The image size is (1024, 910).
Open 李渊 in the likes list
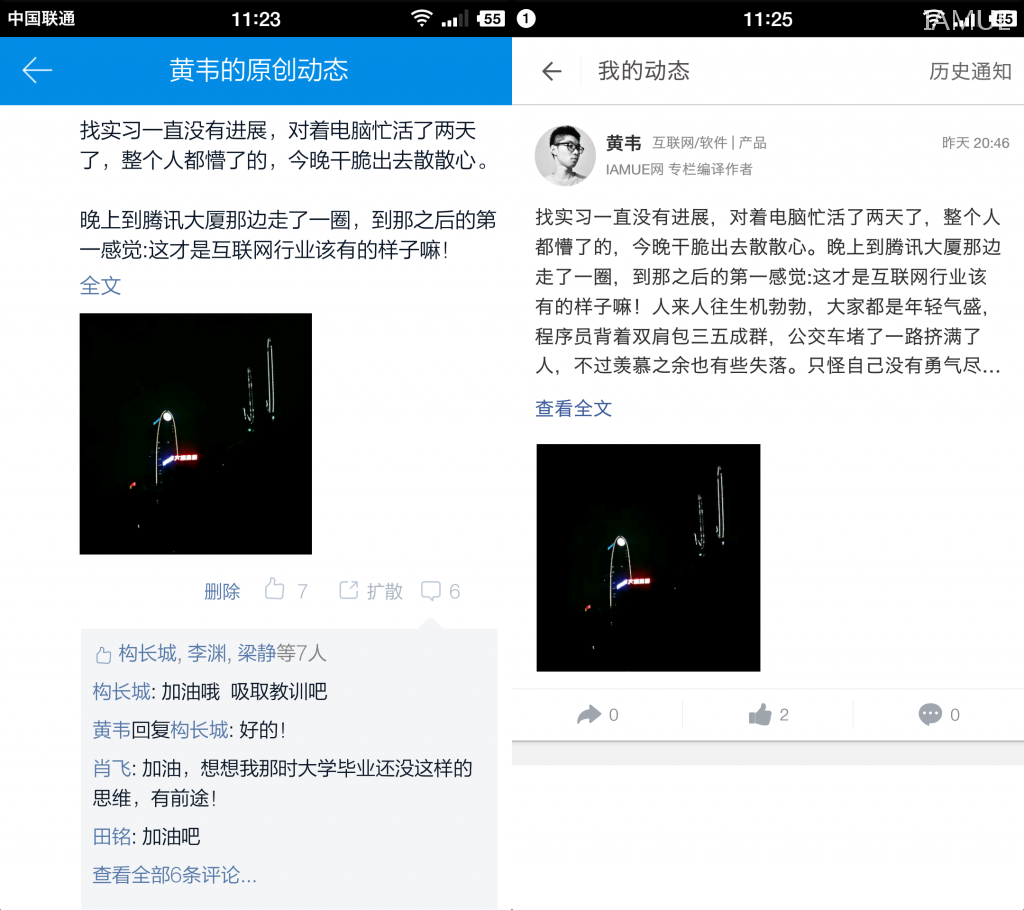(x=206, y=653)
